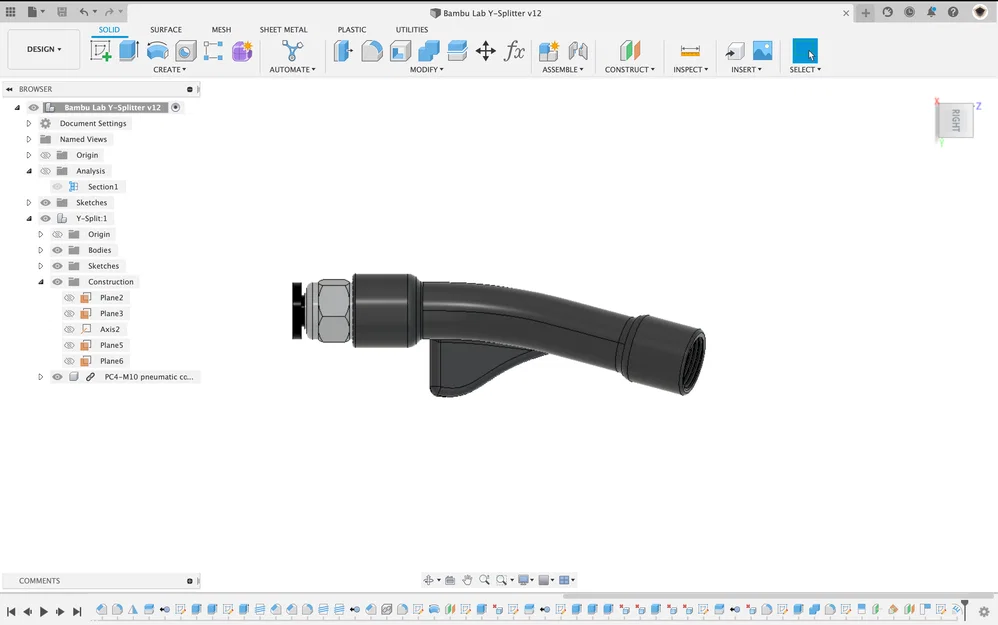998x625 pixels.
Task: Click the Orbit tool in navigation bar
Action: pos(428,580)
